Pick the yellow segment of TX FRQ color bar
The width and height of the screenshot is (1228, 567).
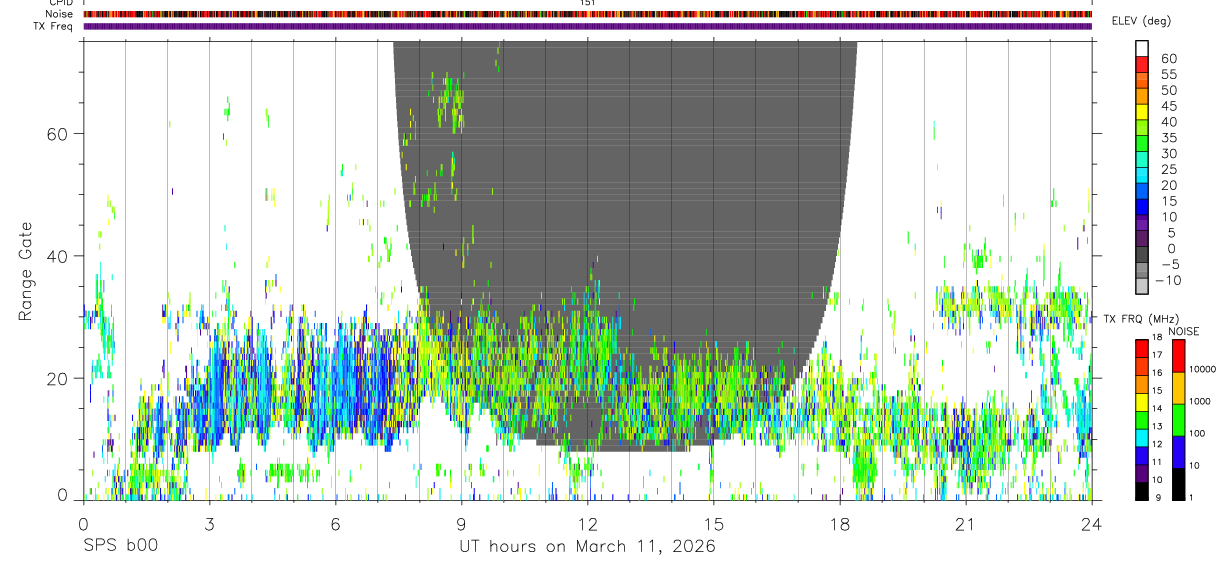click(x=1142, y=402)
